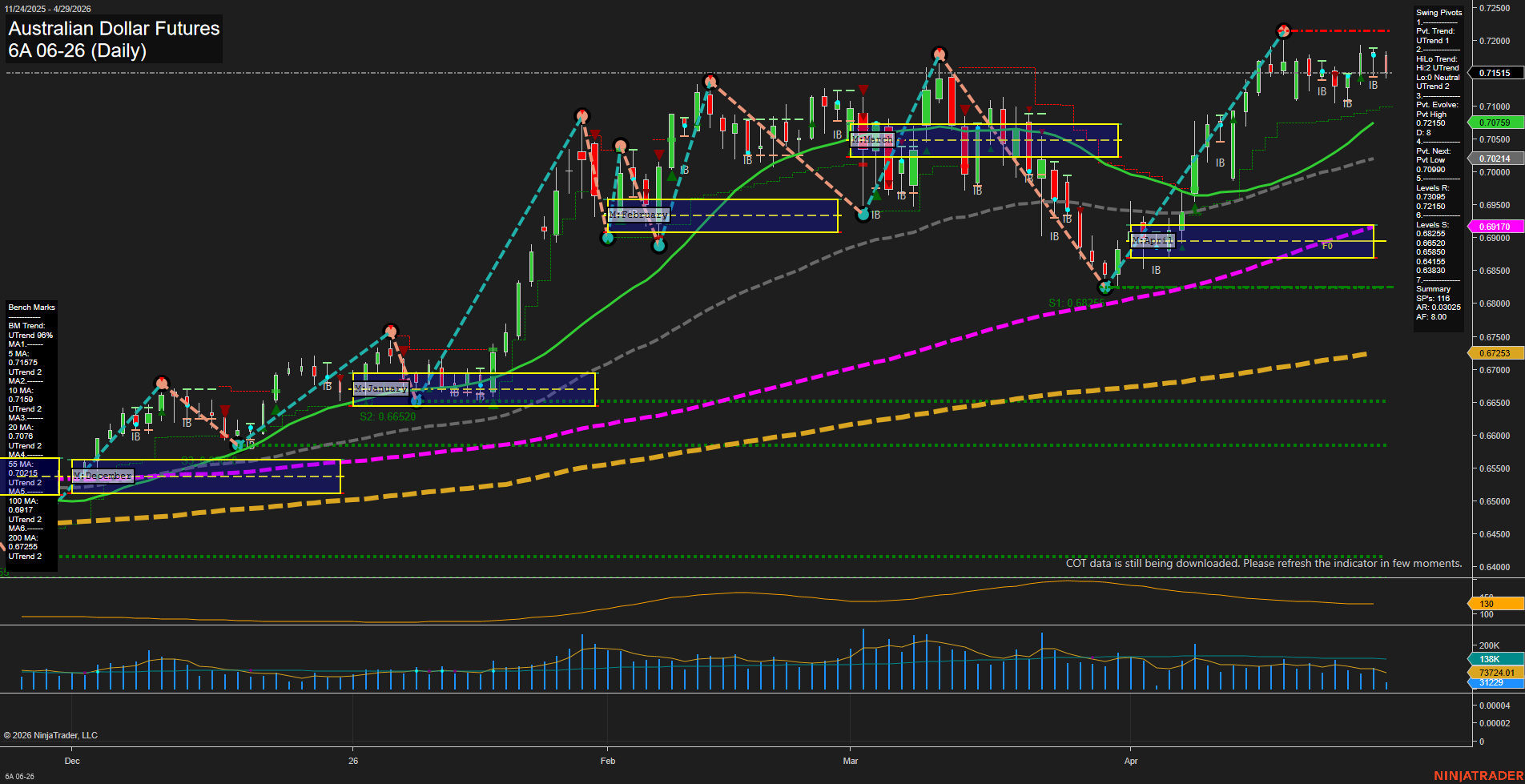Click the IB inside-bar marker beneath the January box
This screenshot has height=784, width=1525.
[x=453, y=394]
